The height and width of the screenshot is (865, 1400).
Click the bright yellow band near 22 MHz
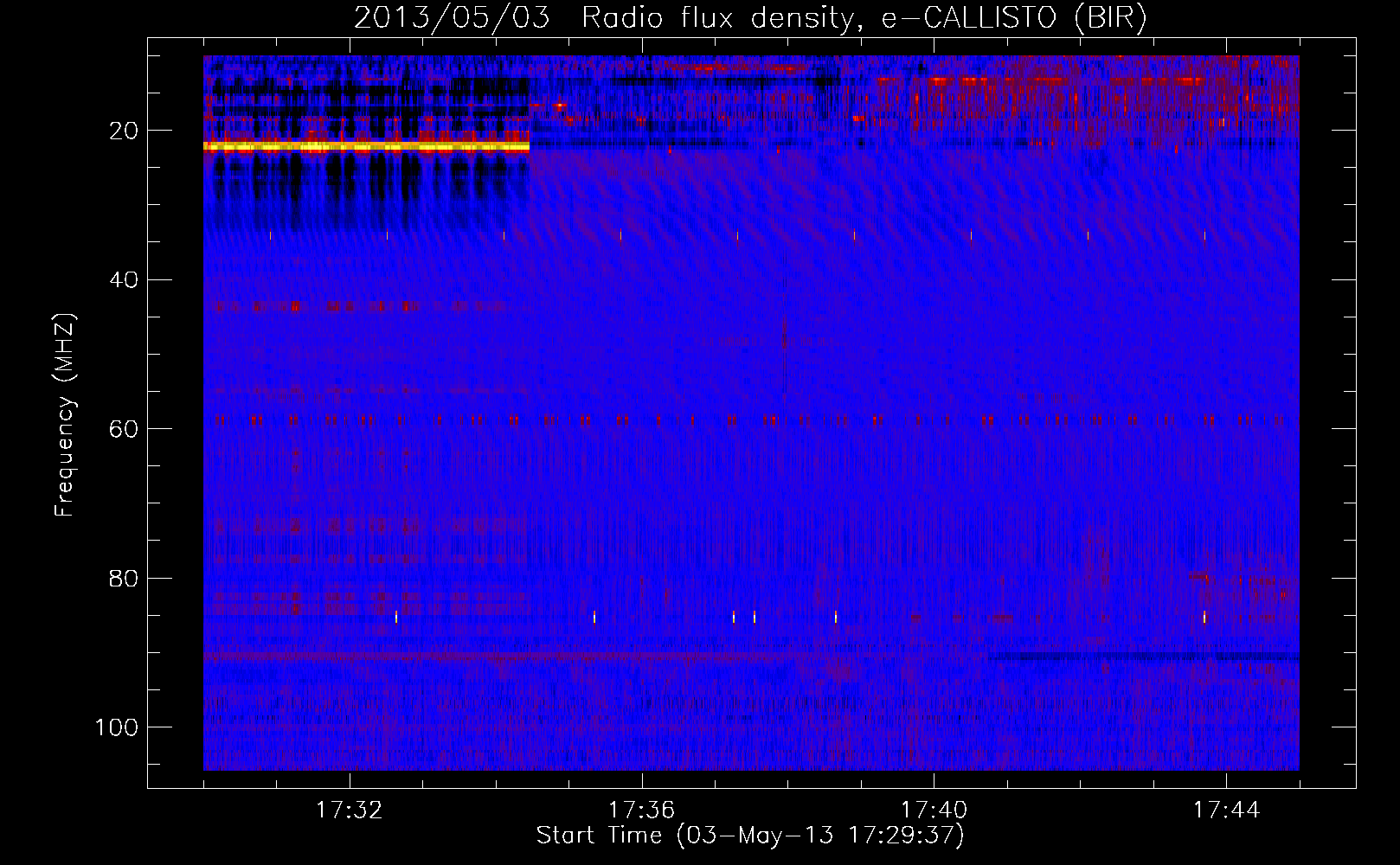pos(366,147)
